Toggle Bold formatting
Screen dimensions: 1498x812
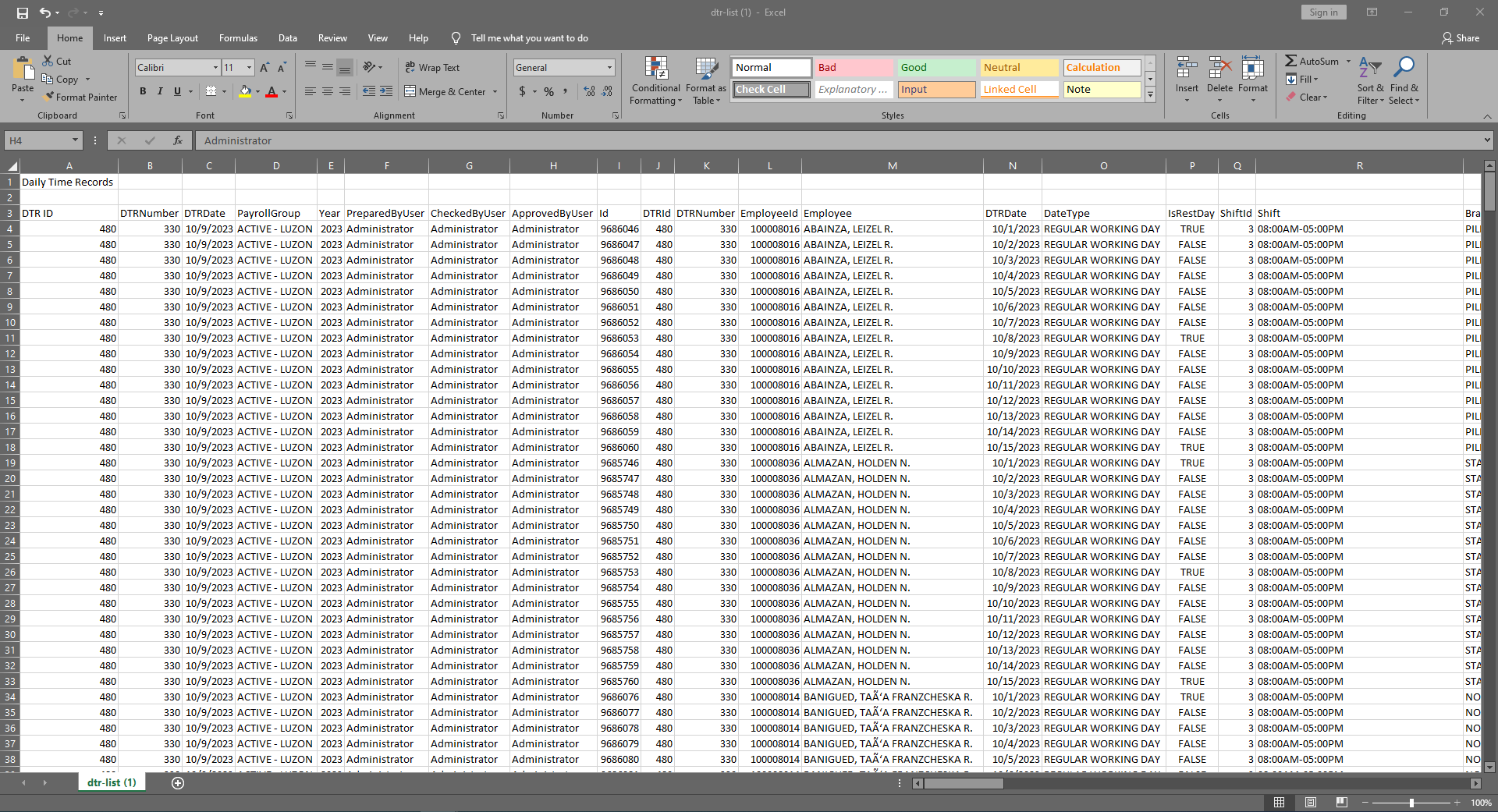(x=143, y=91)
